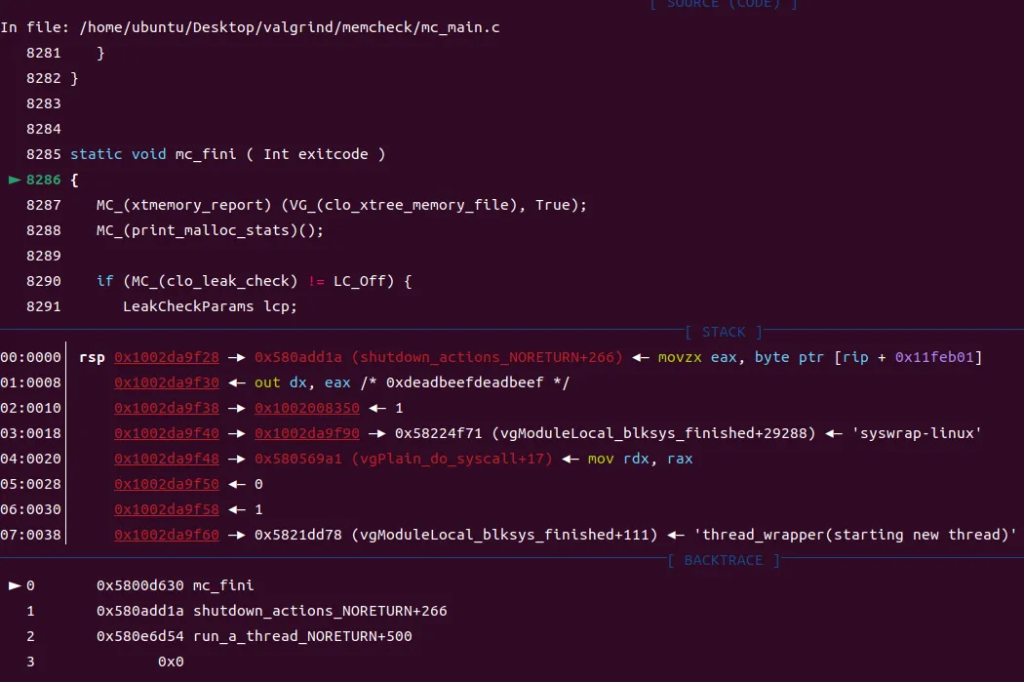Screen dimensions: 1024x682
Task: Click the left arrow before 'mov rdx, rax'
Action: (571, 459)
